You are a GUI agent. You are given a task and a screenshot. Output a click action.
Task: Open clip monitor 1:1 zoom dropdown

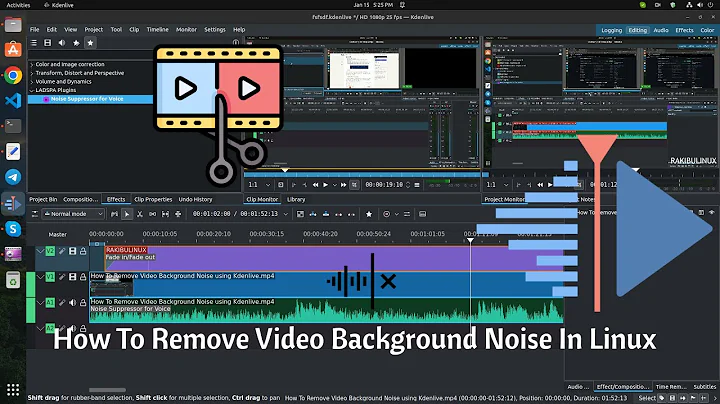point(259,185)
